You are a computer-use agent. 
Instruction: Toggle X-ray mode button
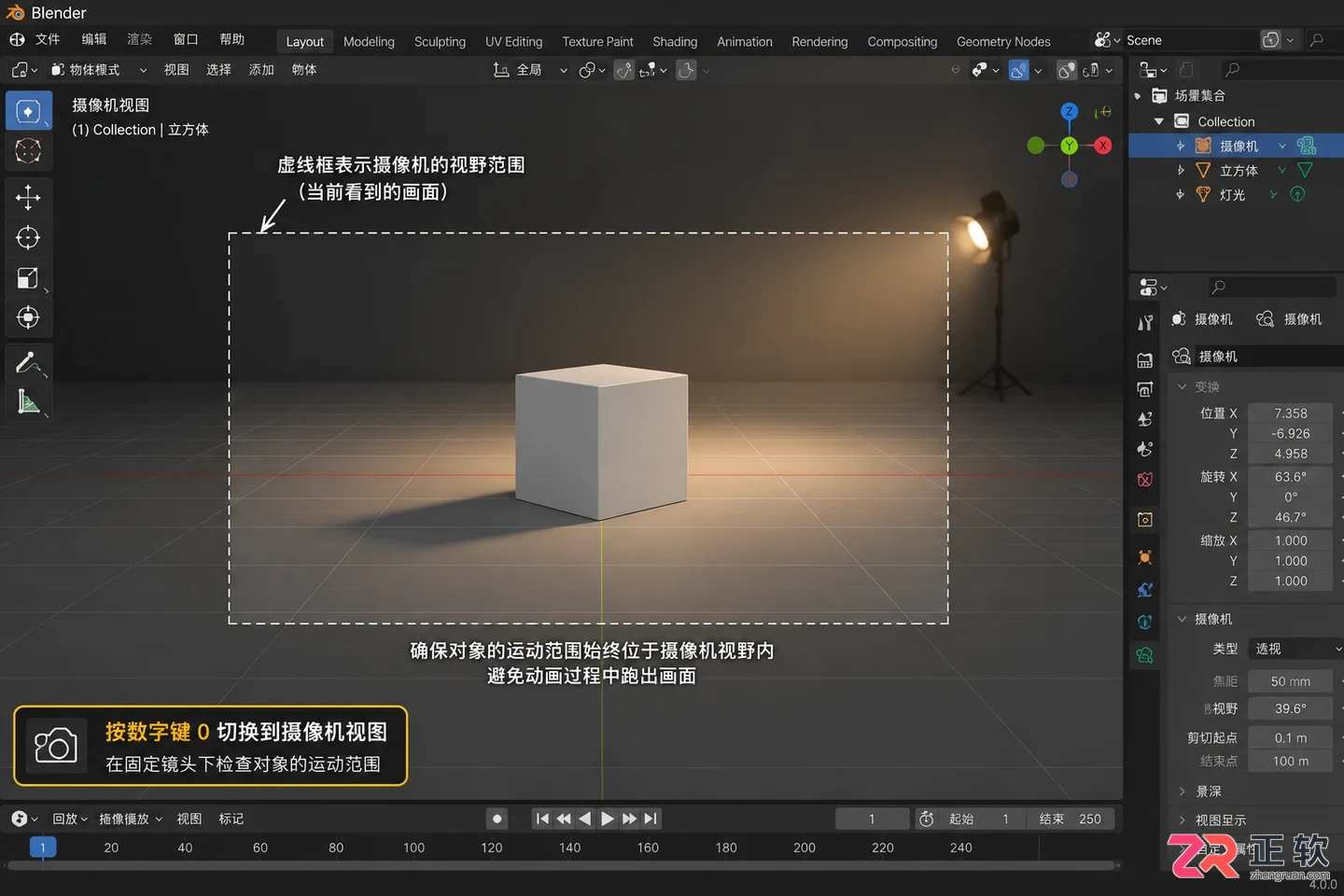coord(1090,70)
